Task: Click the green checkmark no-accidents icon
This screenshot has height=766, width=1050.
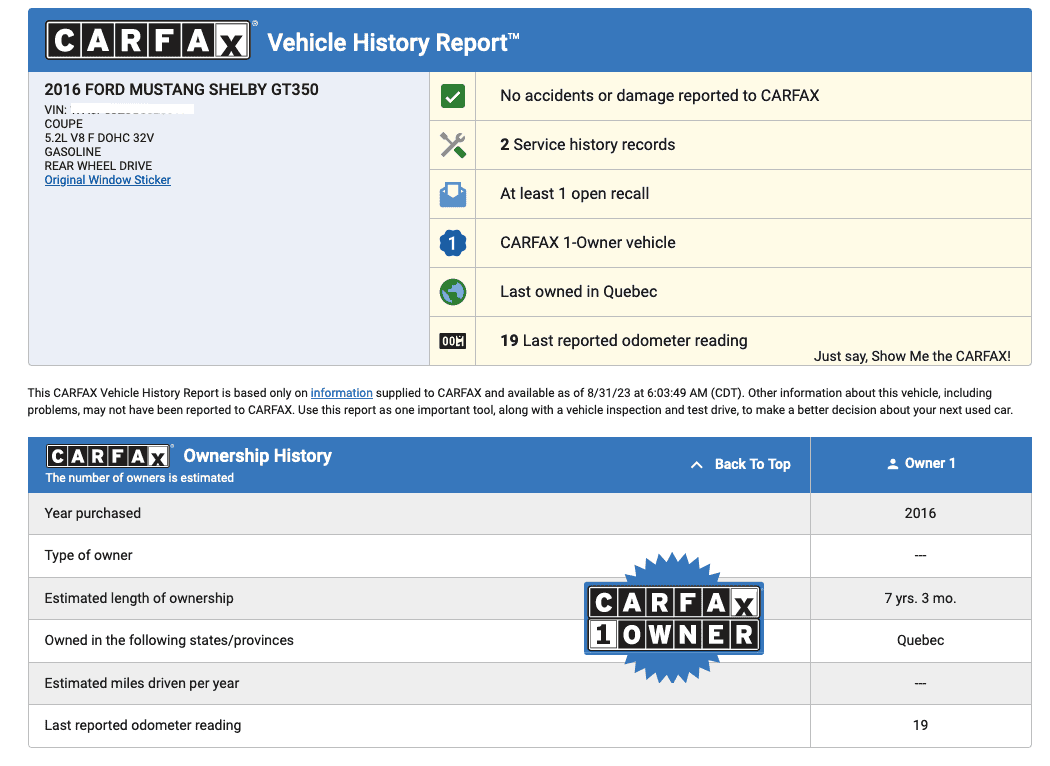Action: pos(453,96)
